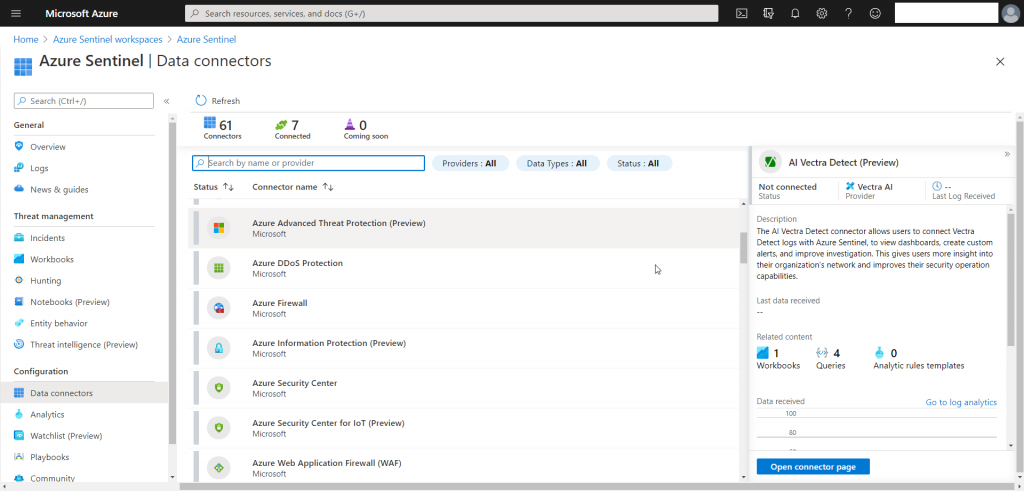The height and width of the screenshot is (491, 1024).
Task: Open the Azure portal hamburger menu
Action: [x=16, y=13]
